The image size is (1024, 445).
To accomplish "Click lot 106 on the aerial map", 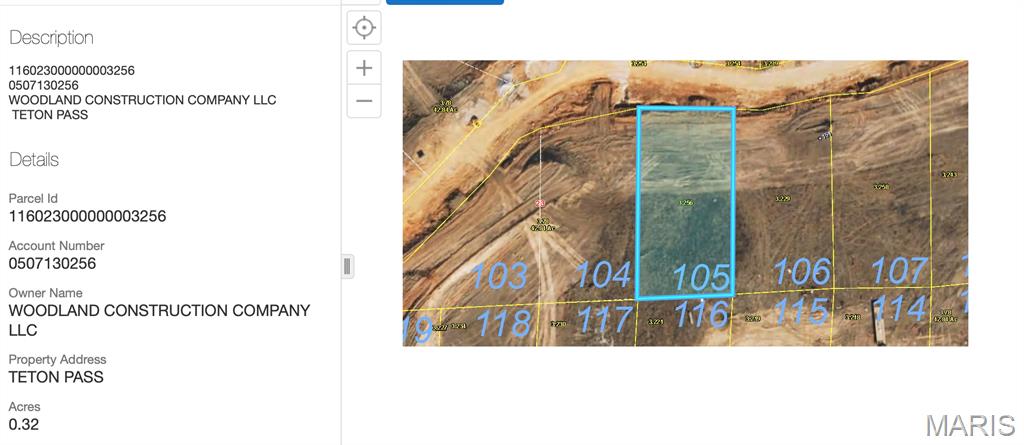I will pyautogui.click(x=802, y=271).
